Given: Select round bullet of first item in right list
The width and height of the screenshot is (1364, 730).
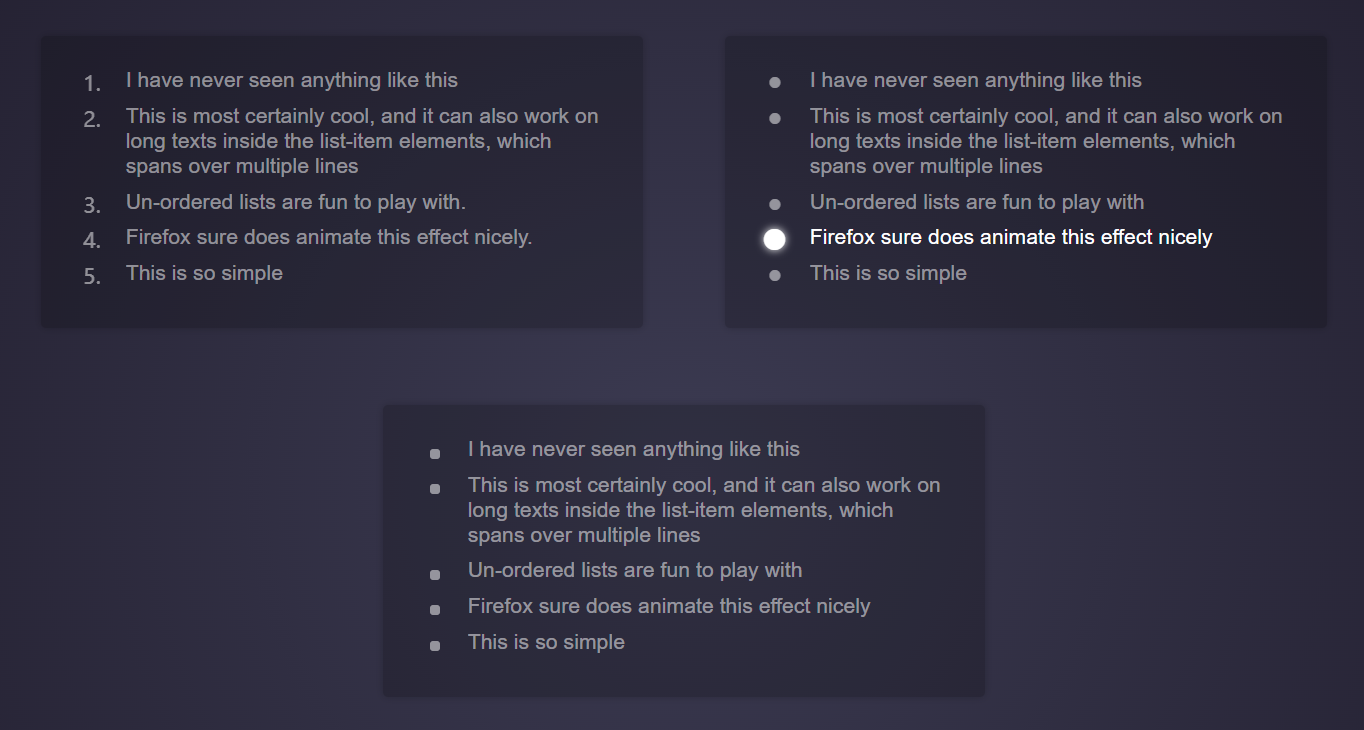Looking at the screenshot, I should pyautogui.click(x=775, y=82).
